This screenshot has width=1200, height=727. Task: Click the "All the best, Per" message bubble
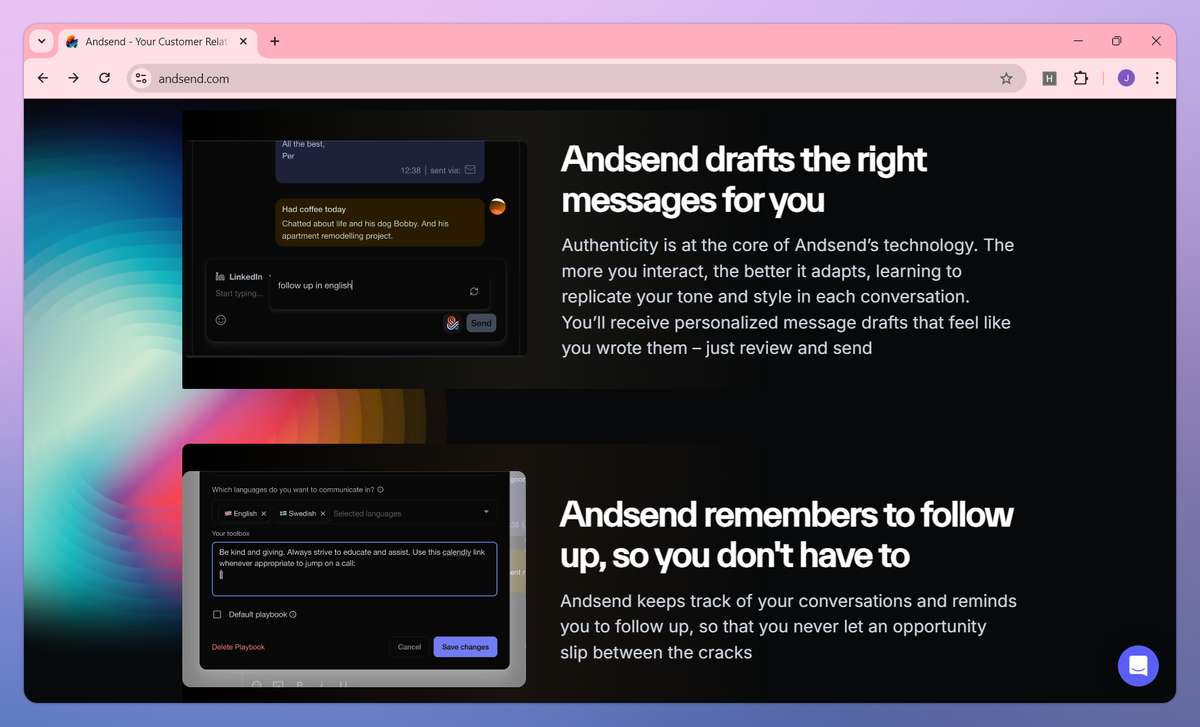pos(380,162)
